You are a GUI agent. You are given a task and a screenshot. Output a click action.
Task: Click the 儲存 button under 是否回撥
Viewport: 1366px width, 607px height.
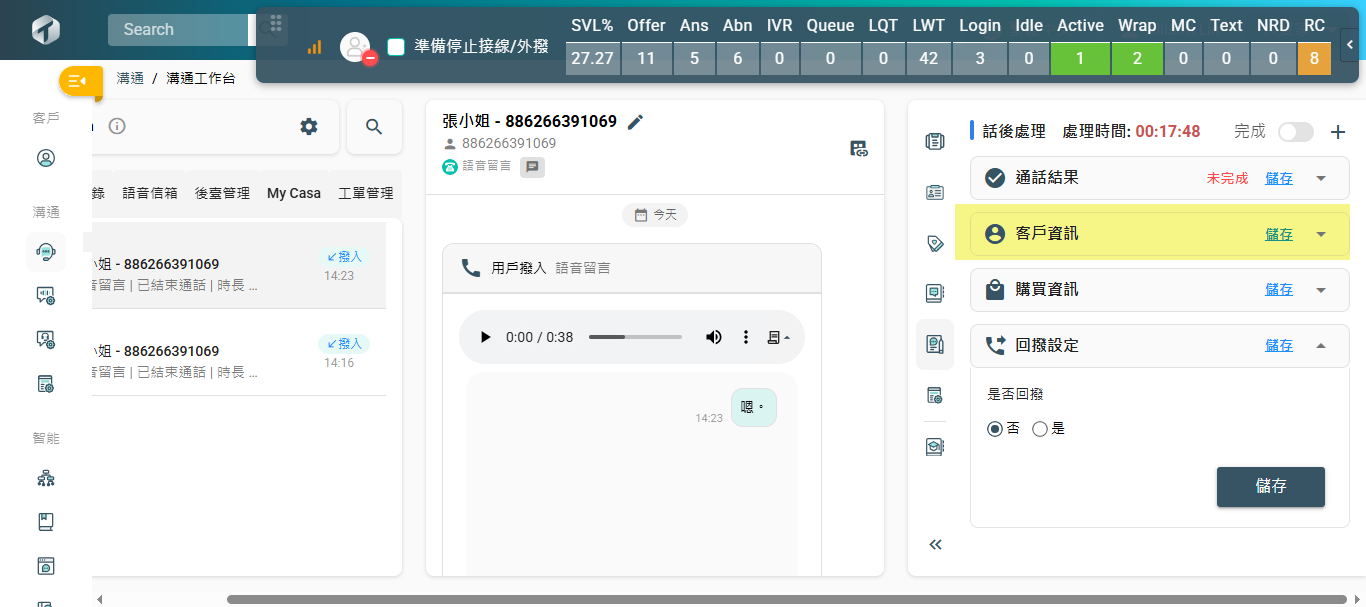1270,487
